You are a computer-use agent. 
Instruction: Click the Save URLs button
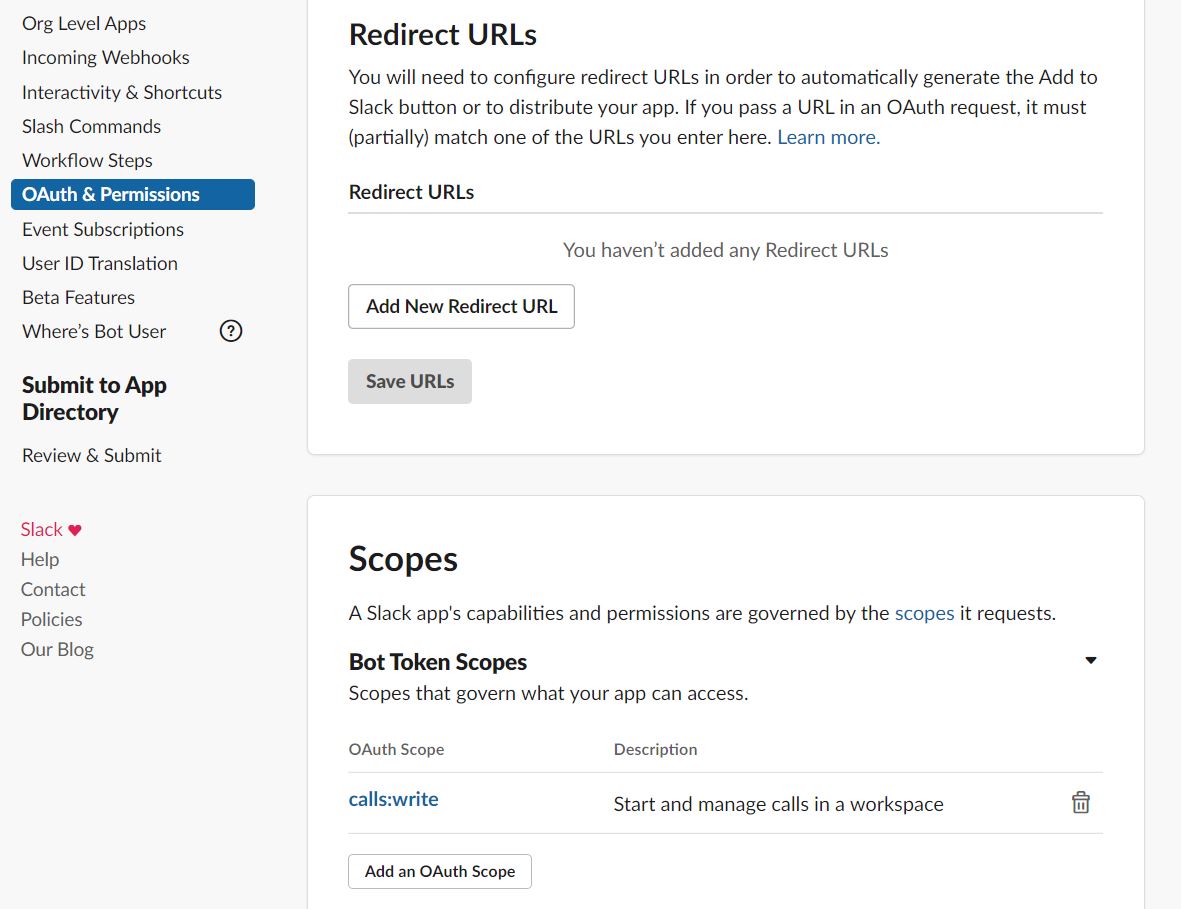(x=410, y=381)
